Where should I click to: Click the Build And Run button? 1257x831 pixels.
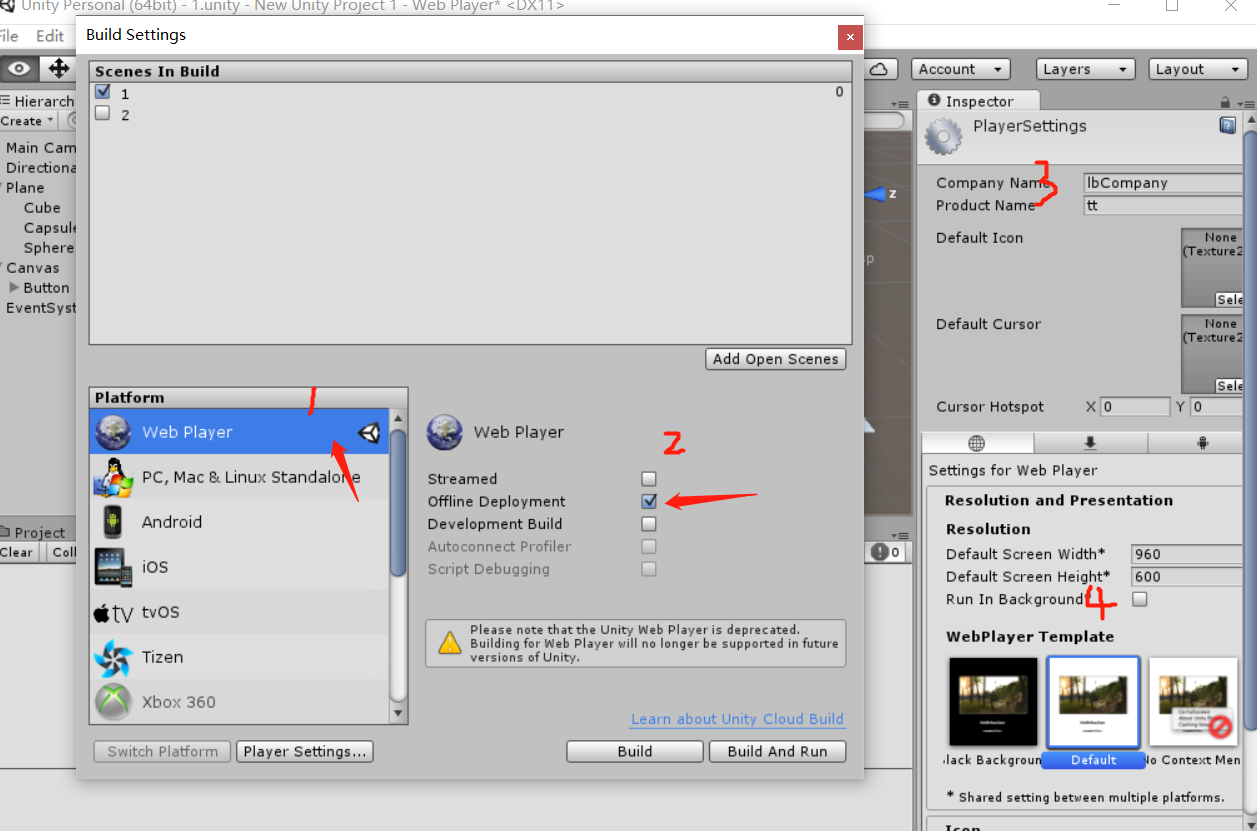pos(777,751)
